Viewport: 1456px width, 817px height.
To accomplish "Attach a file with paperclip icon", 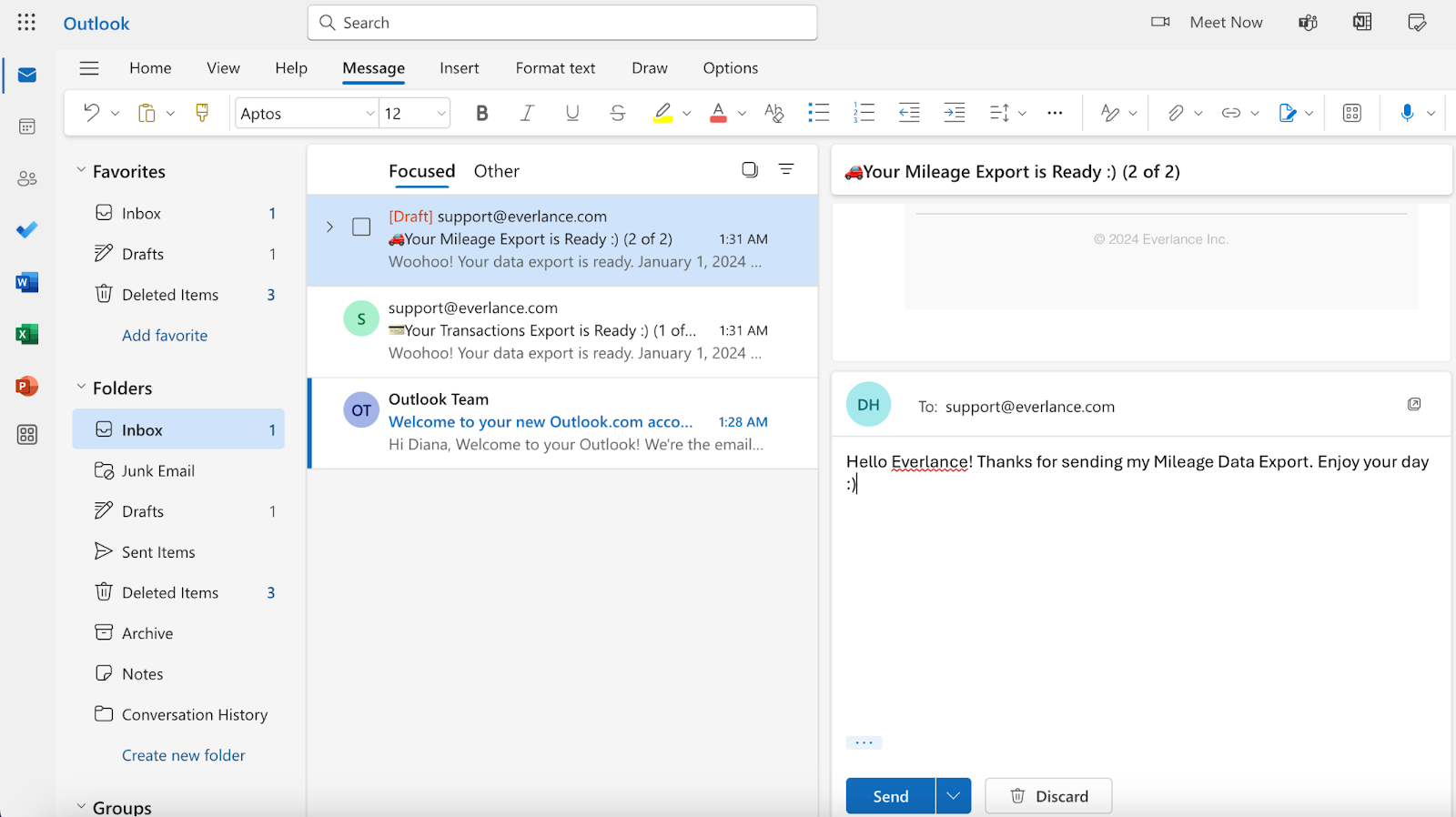I will pos(1176,113).
